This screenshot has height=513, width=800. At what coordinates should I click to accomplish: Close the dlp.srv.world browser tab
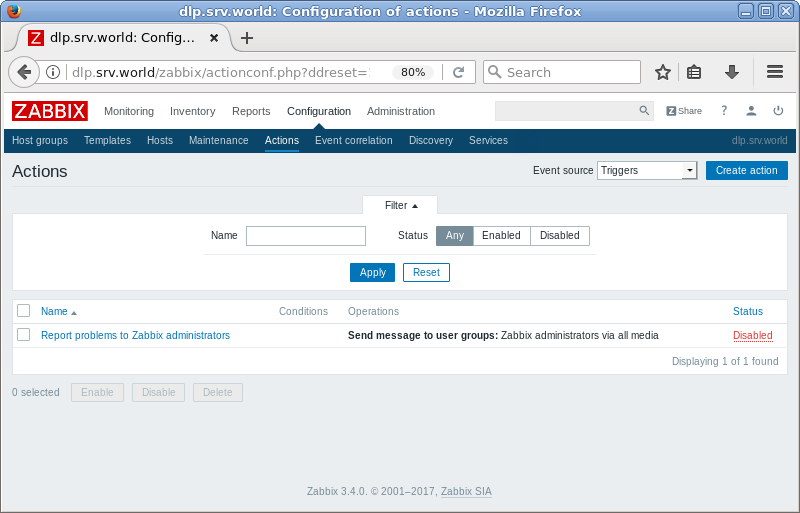pyautogui.click(x=214, y=38)
